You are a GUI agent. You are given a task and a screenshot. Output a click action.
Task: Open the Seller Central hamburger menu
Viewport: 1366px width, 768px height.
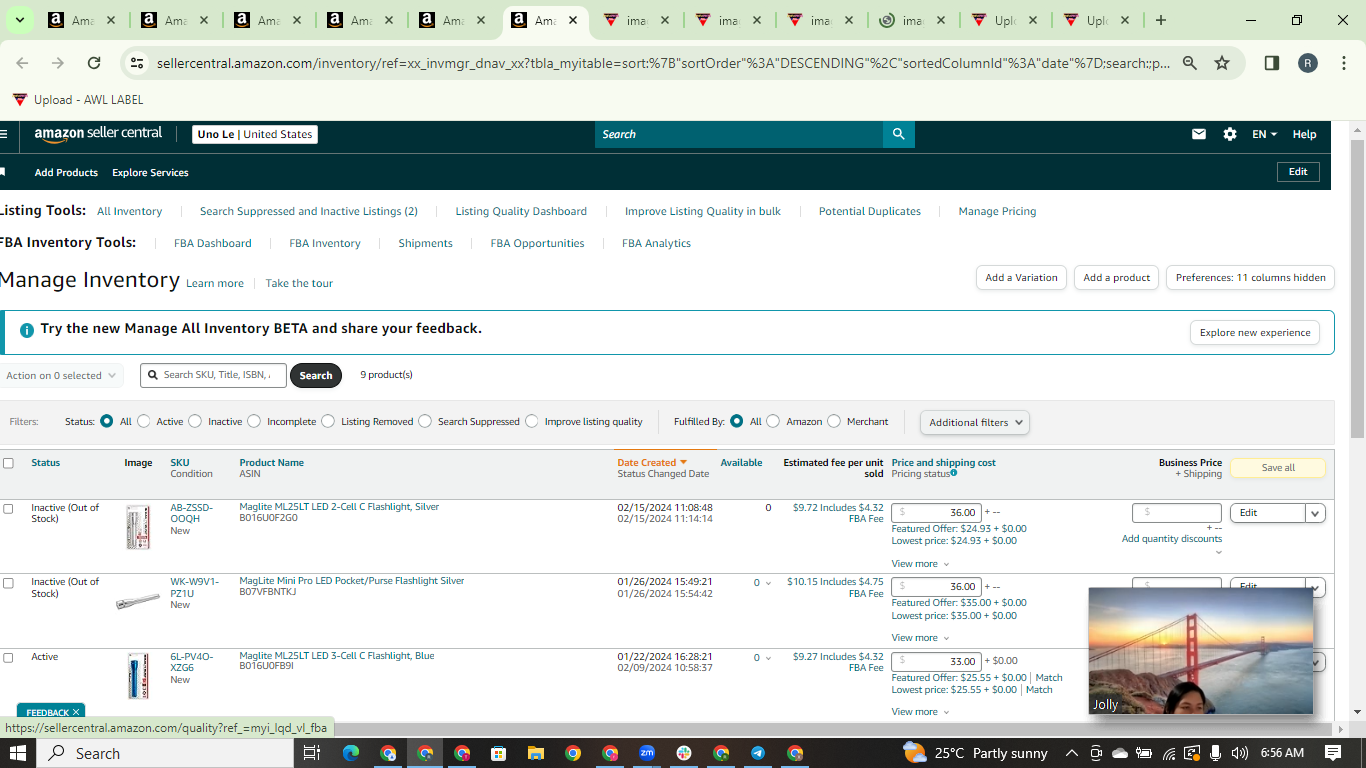tap(4, 134)
